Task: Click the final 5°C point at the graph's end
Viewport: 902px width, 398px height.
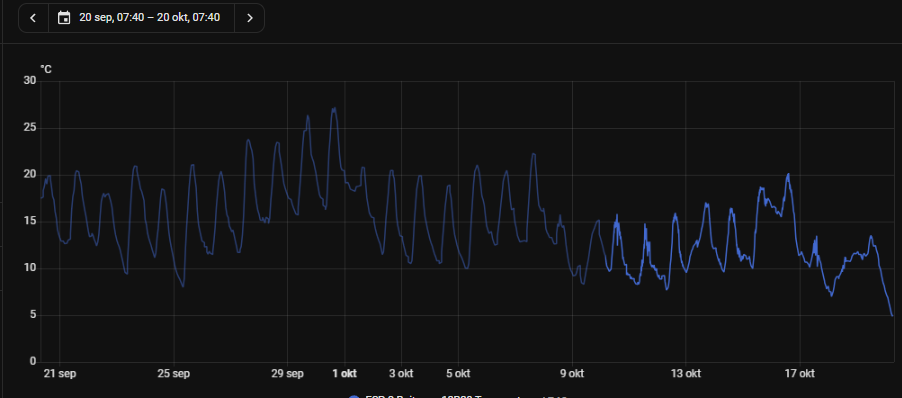Action: click(892, 315)
